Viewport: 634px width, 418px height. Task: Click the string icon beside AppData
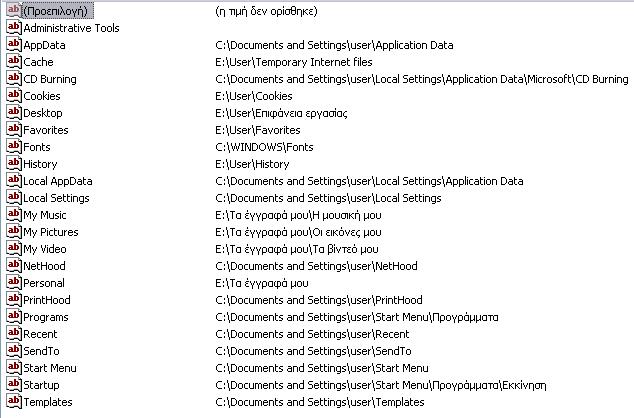coord(14,44)
